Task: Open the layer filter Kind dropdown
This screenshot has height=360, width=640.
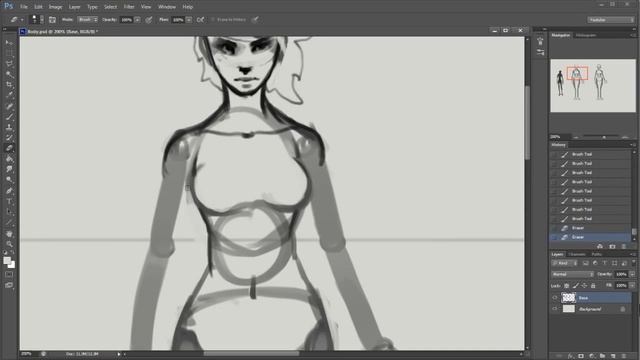Action: pos(564,263)
